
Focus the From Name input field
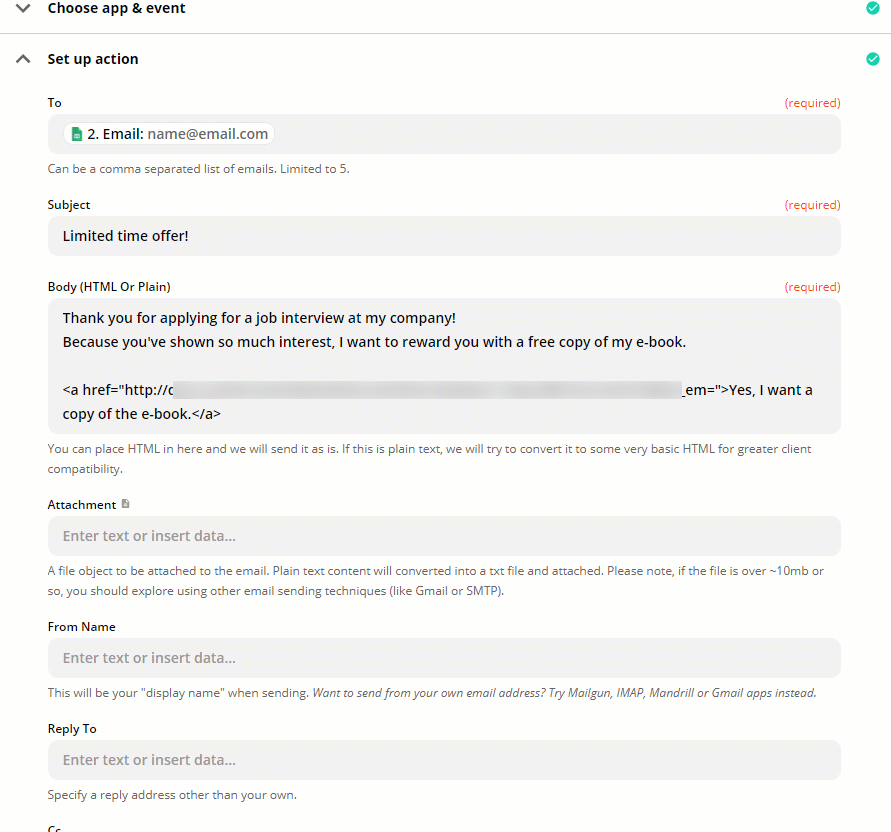444,658
